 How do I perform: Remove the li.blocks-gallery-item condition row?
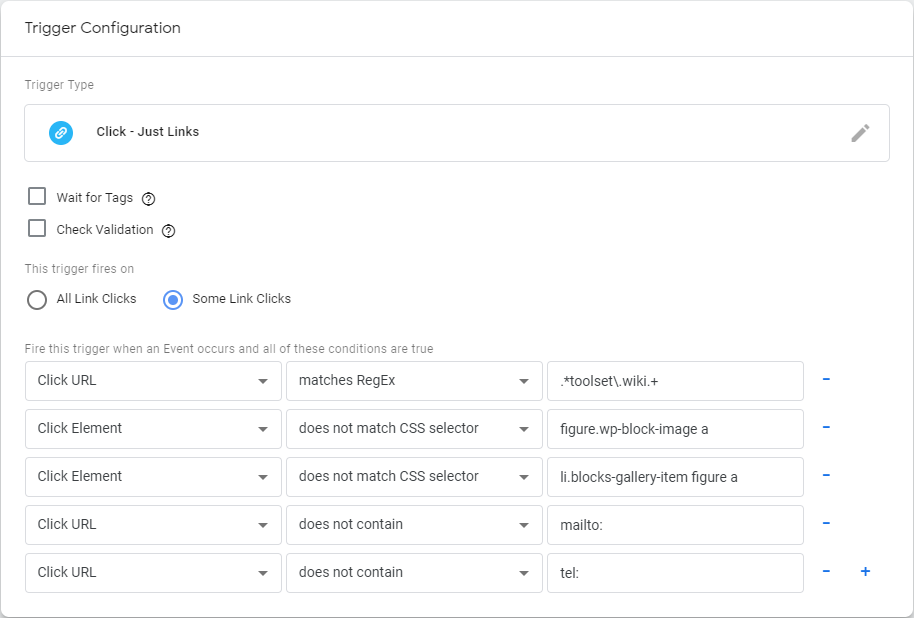(x=826, y=475)
